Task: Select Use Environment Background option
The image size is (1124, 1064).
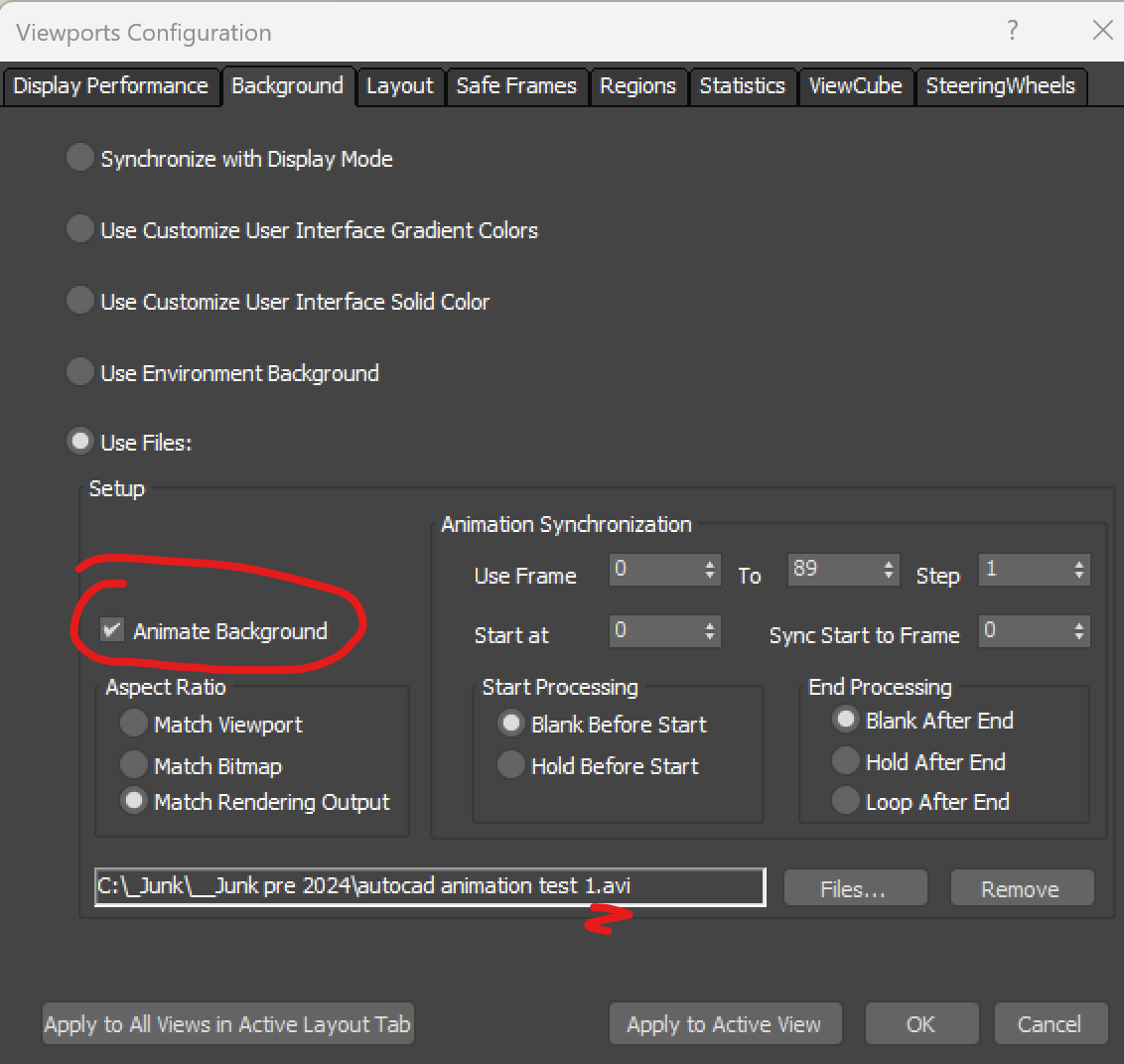Action: click(79, 372)
